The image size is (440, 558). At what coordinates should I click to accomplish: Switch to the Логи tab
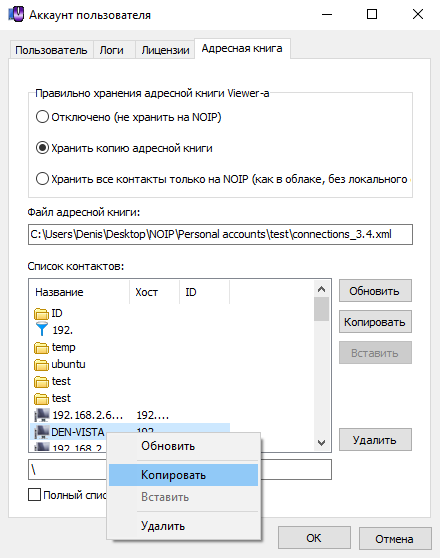pyautogui.click(x=111, y=50)
